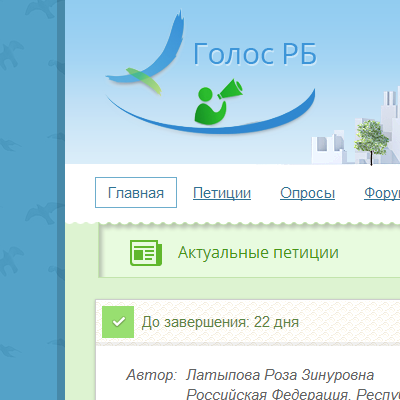Viewport: 400px width, 400px height.
Task: Click the green checkmark status icon
Action: 118,322
